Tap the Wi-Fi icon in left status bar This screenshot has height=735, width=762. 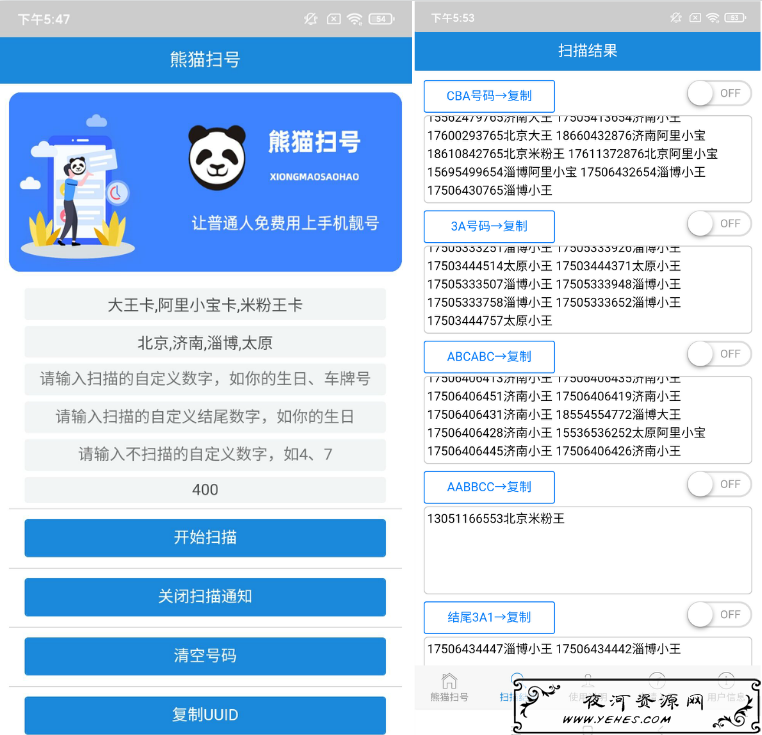[355, 19]
